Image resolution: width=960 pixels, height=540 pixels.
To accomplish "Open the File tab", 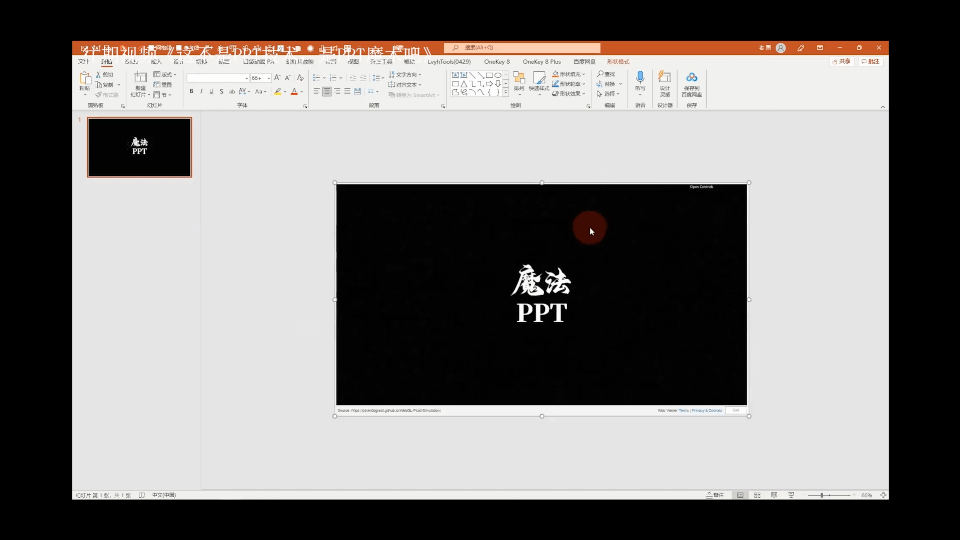I will pyautogui.click(x=84, y=62).
